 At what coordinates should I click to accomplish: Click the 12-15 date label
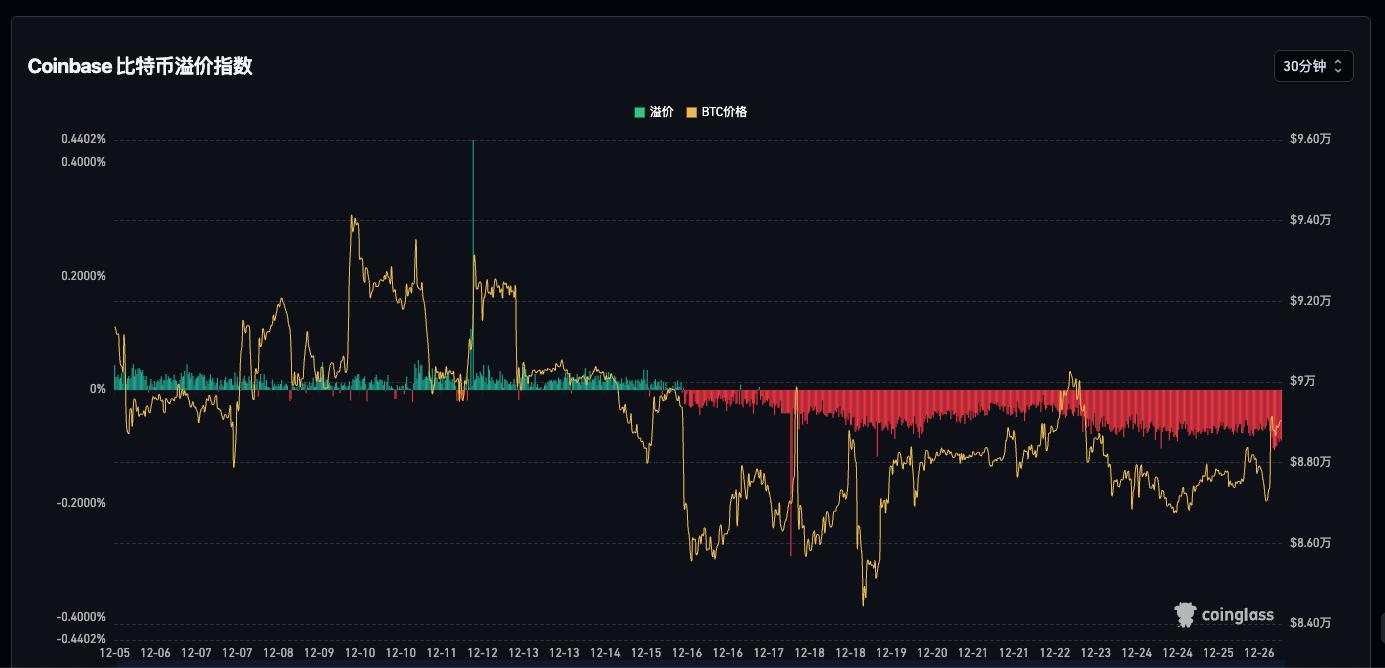[646, 653]
